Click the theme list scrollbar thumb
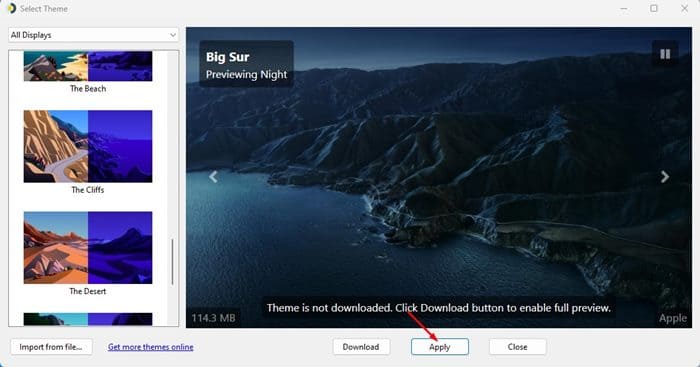 172,262
